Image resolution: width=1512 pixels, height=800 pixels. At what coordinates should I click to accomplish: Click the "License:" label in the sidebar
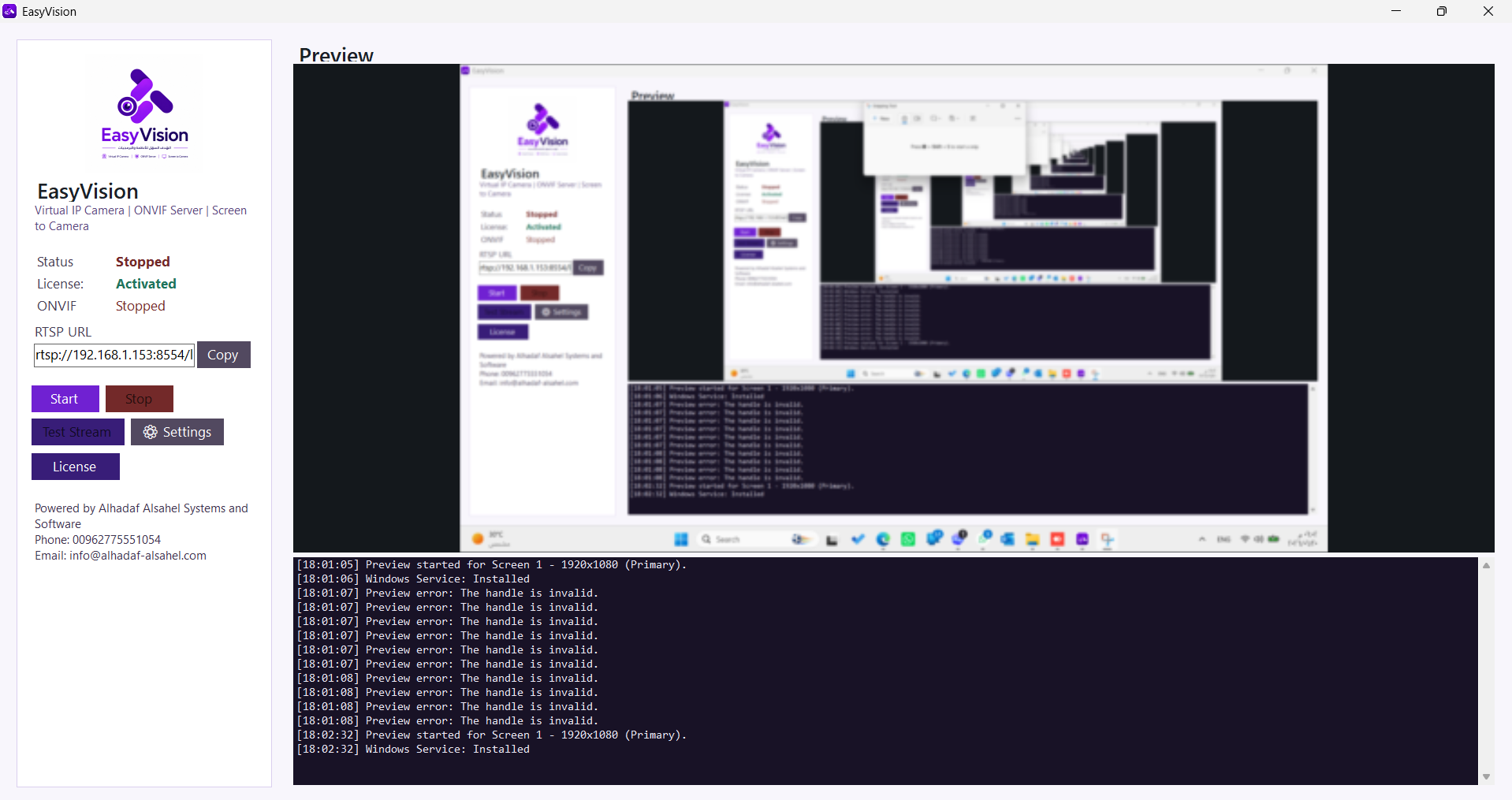(60, 284)
